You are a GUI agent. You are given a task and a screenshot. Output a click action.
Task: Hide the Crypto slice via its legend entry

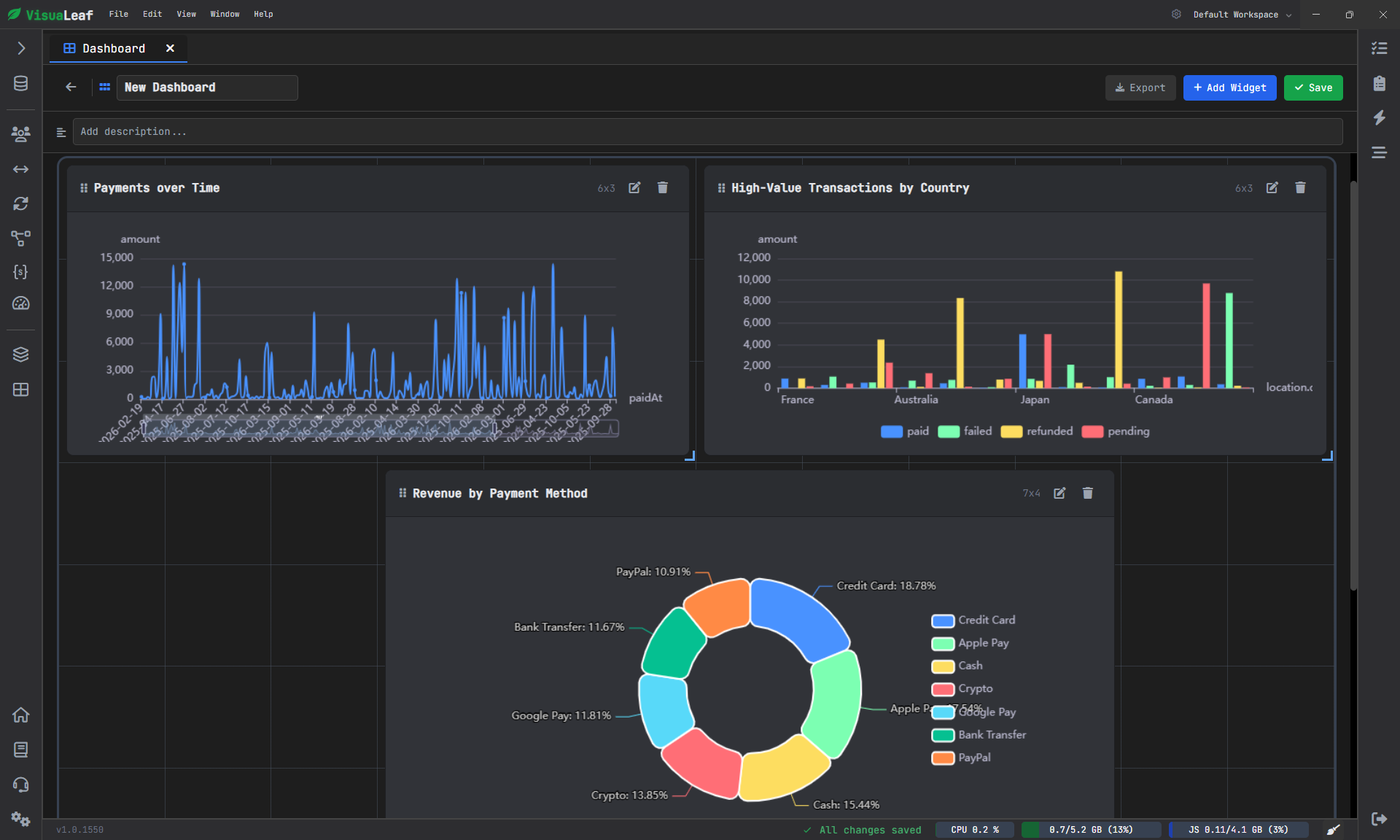[x=961, y=689]
